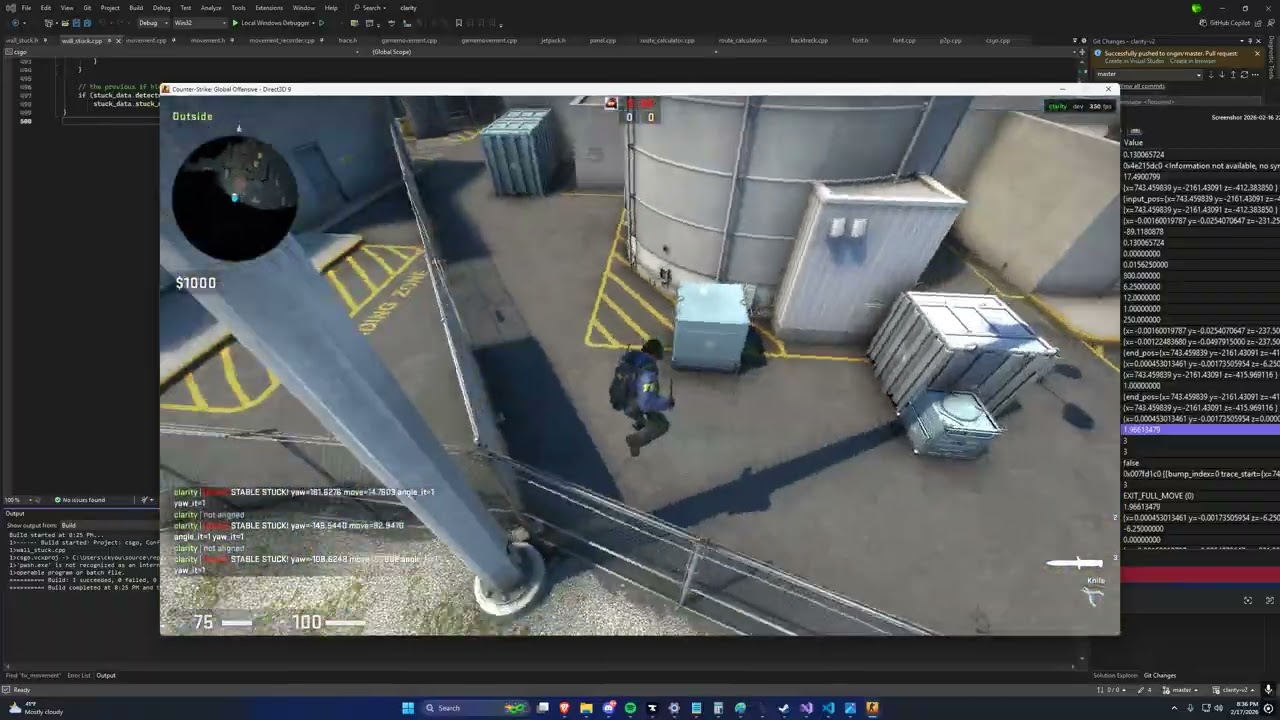The height and width of the screenshot is (720, 1280).
Task: Switch to the font.h editor tab
Action: 860,41
